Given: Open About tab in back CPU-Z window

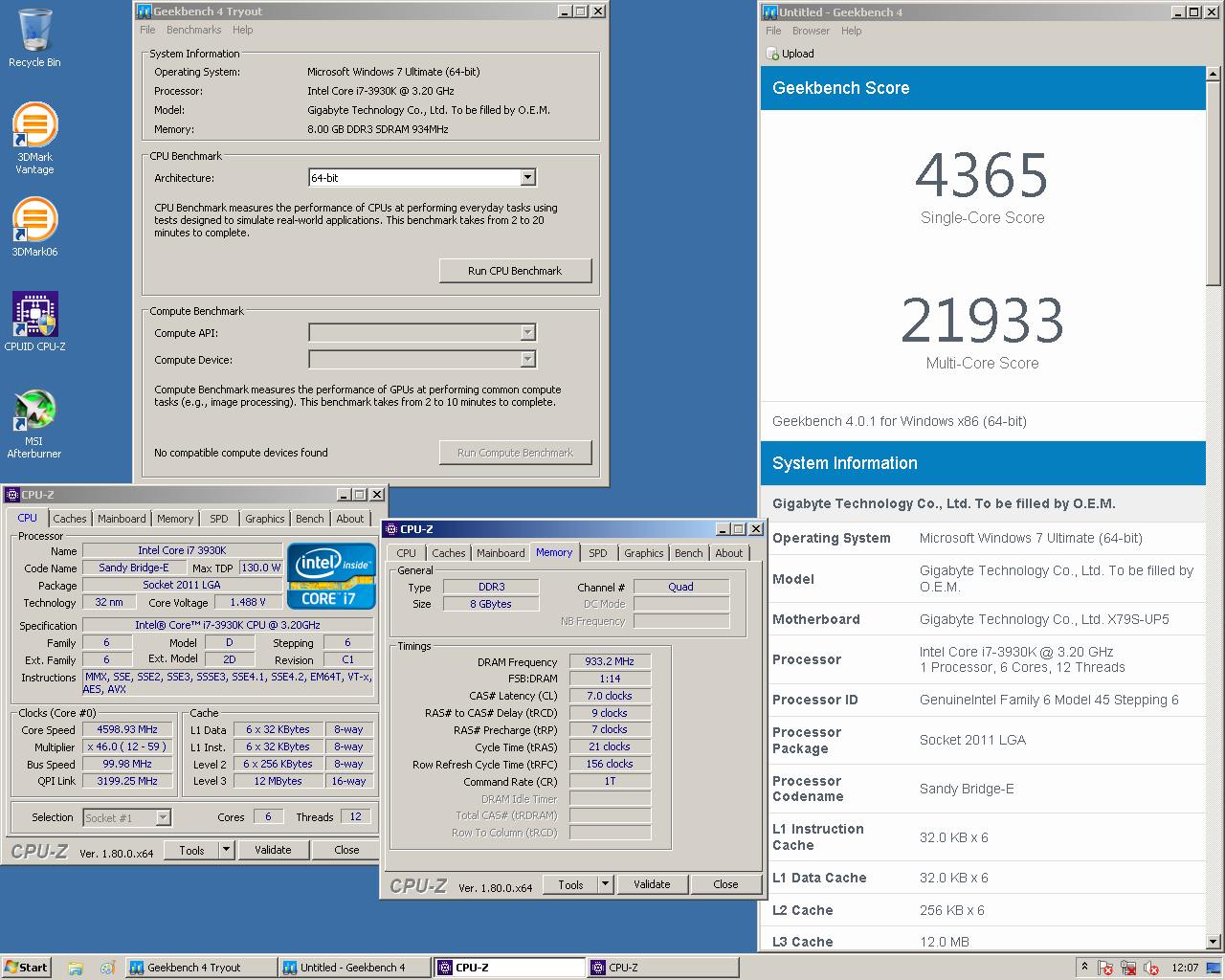Looking at the screenshot, I should click(350, 519).
